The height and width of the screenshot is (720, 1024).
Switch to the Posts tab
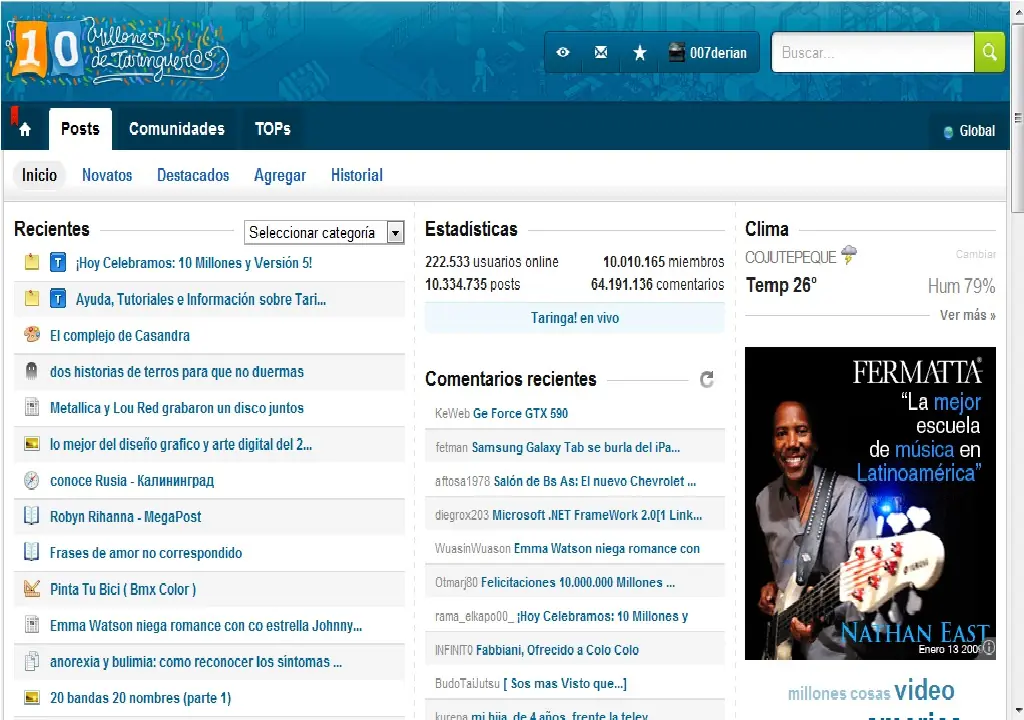pos(80,129)
